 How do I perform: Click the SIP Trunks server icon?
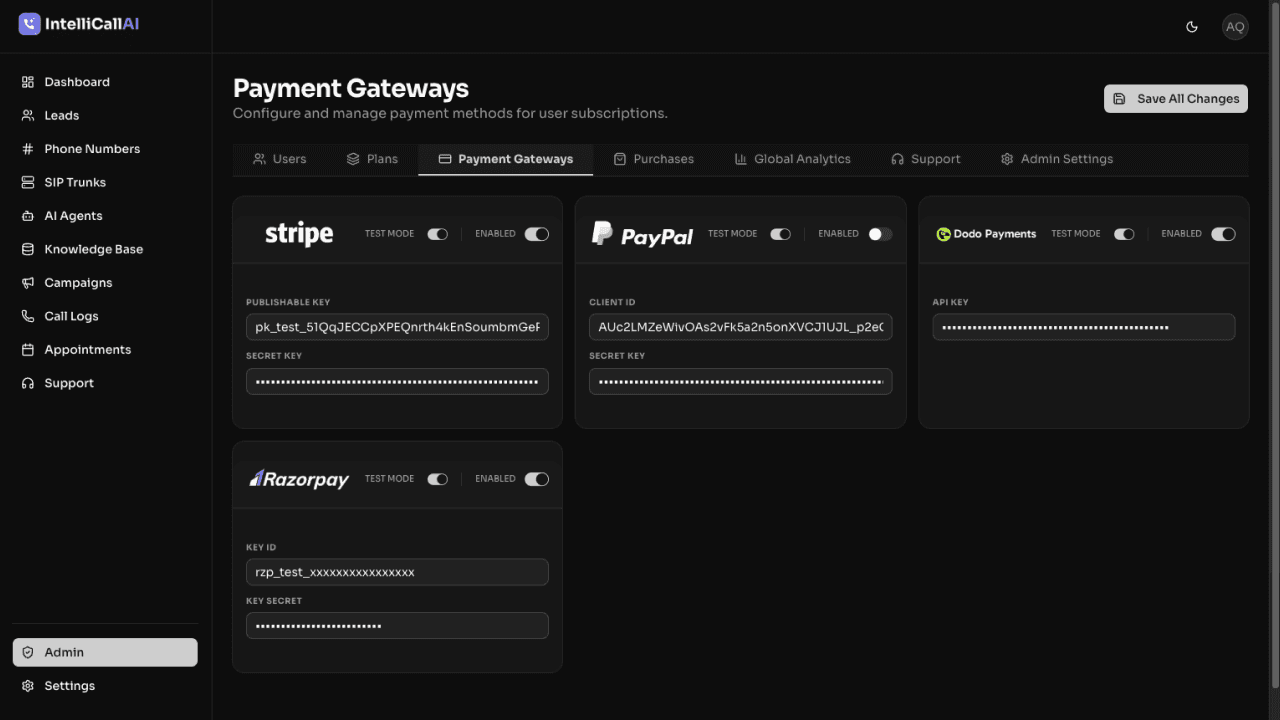pyautogui.click(x=28, y=182)
